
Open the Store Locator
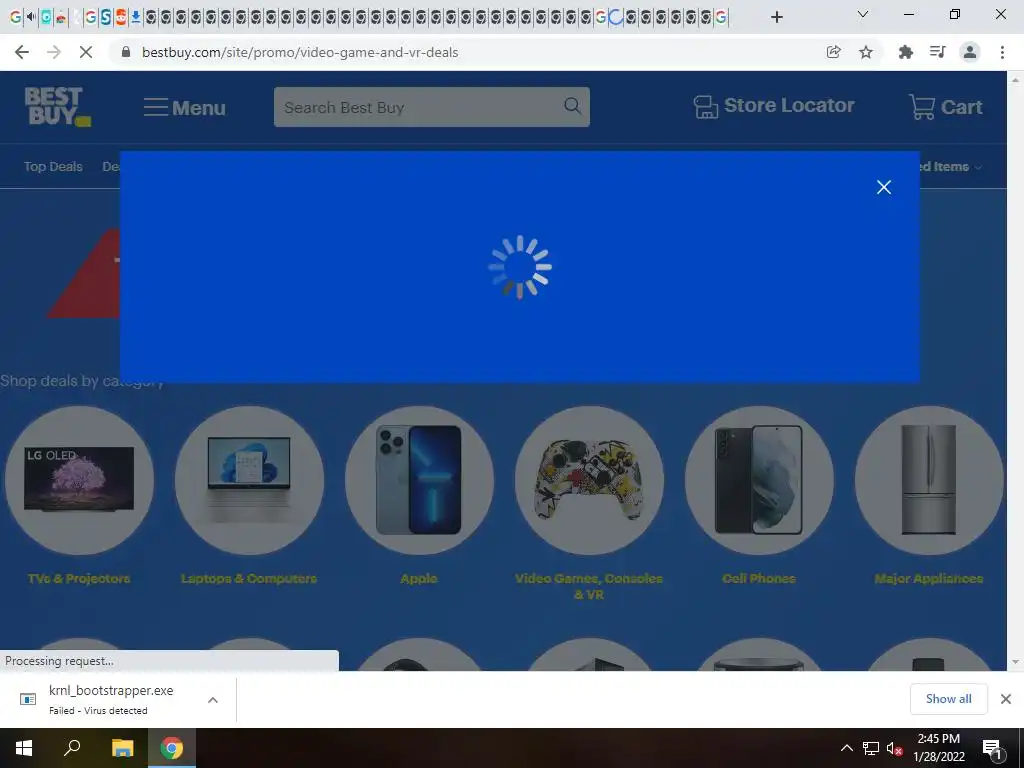point(774,106)
